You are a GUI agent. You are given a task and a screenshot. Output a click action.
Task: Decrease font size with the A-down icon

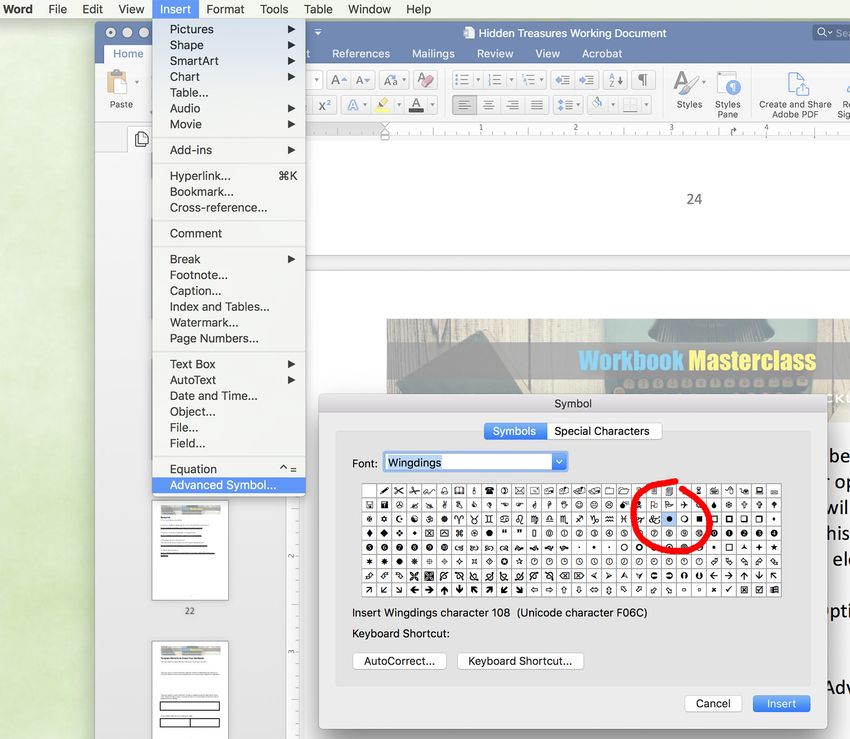point(363,80)
